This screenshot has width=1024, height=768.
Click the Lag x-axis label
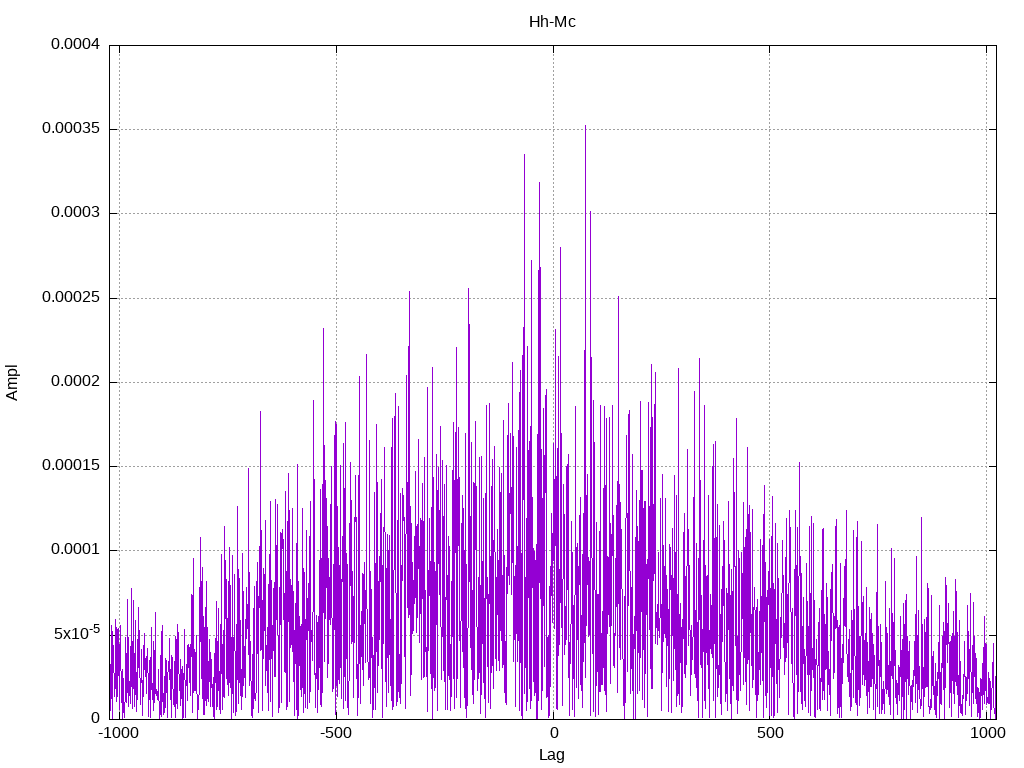[552, 754]
